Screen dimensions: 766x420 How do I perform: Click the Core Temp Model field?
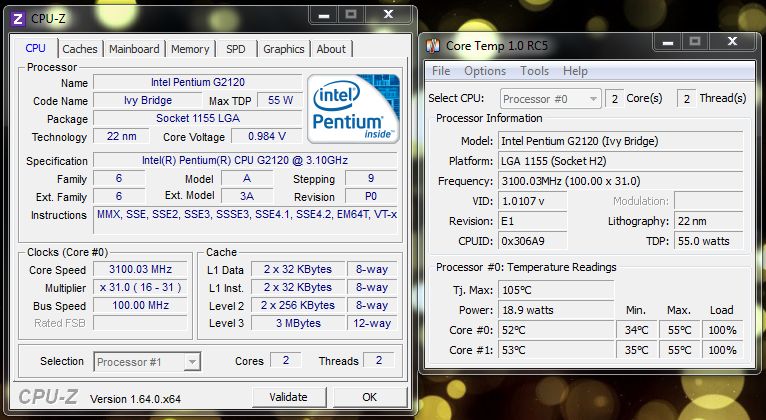(620, 141)
